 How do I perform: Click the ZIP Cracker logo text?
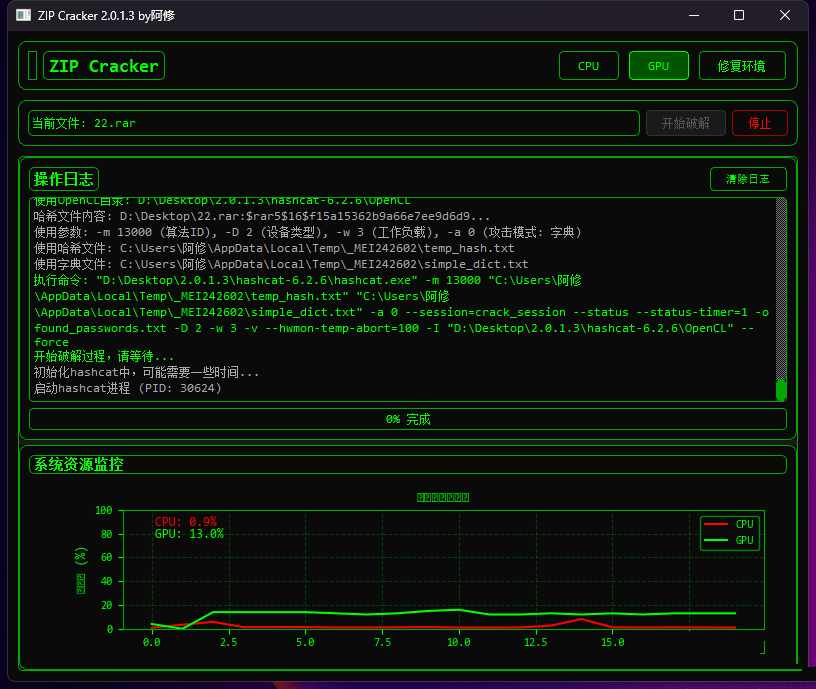coord(103,65)
